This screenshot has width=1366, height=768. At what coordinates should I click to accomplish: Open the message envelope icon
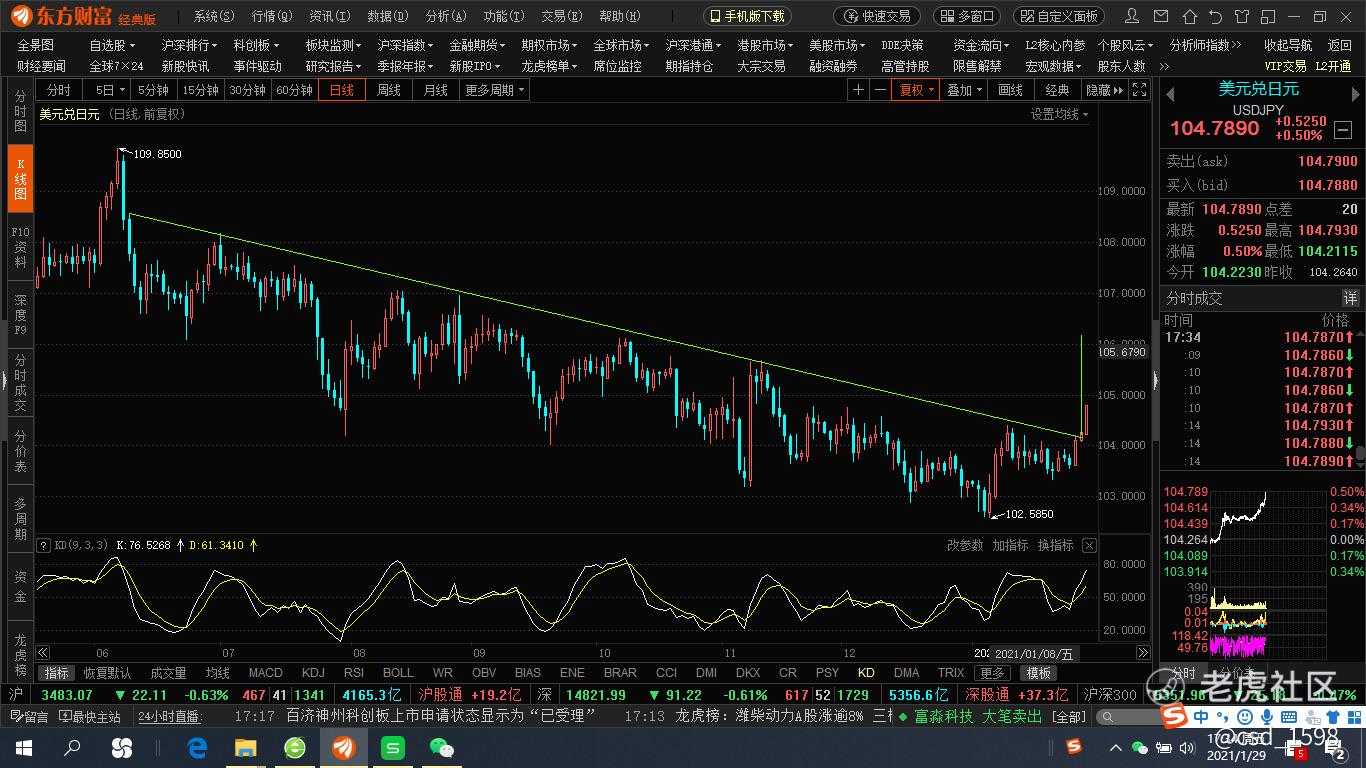point(1159,16)
